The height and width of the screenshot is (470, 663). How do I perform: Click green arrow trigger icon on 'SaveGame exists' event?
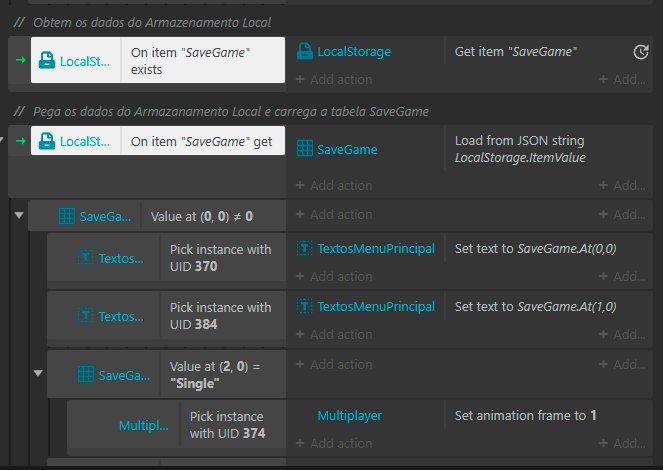coord(21,60)
